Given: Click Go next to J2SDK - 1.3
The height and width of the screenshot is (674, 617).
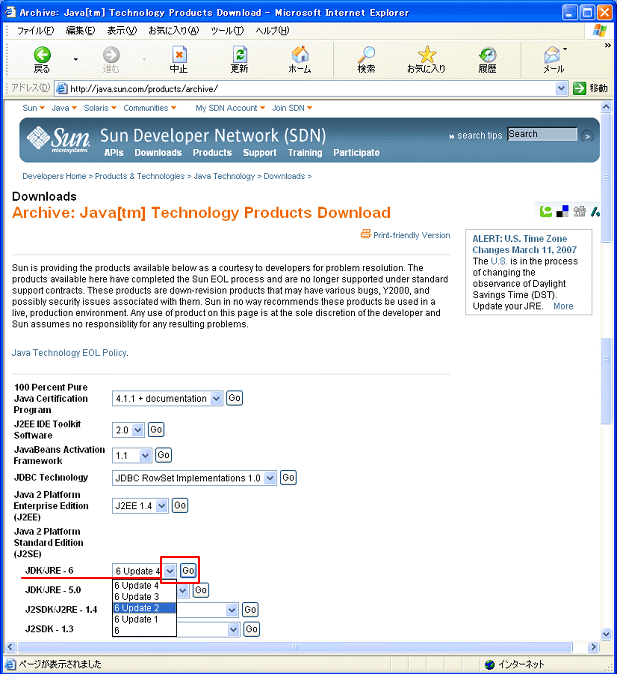Looking at the screenshot, I should (x=252, y=629).
